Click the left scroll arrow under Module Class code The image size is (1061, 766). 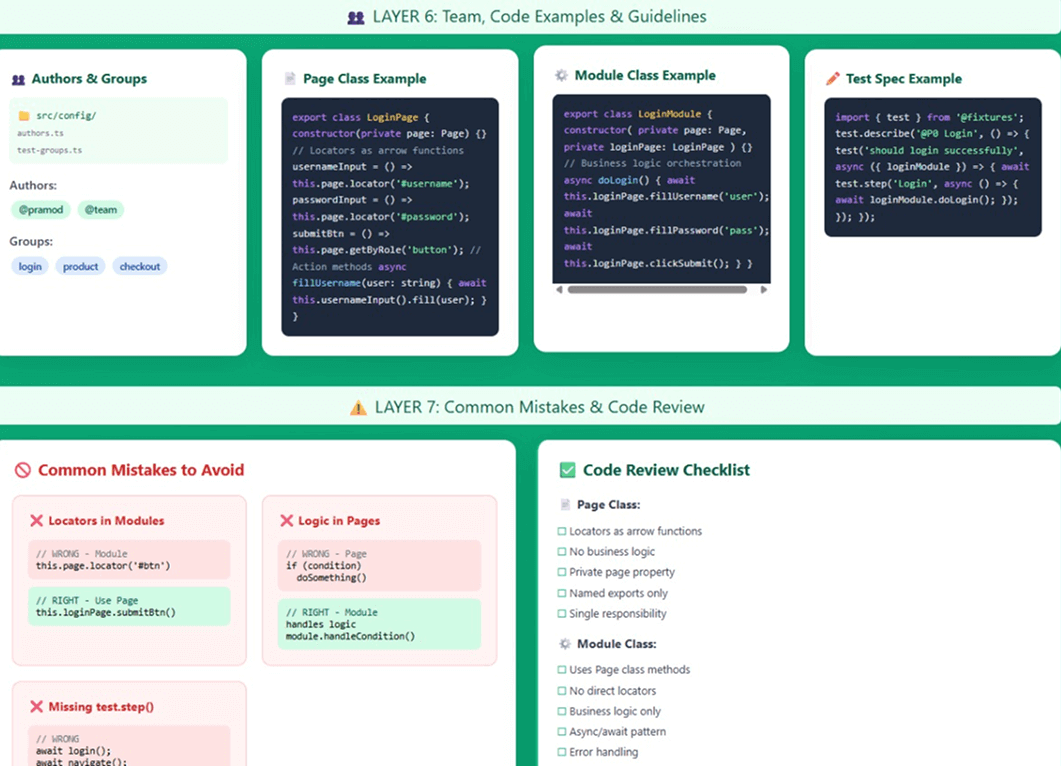559,290
